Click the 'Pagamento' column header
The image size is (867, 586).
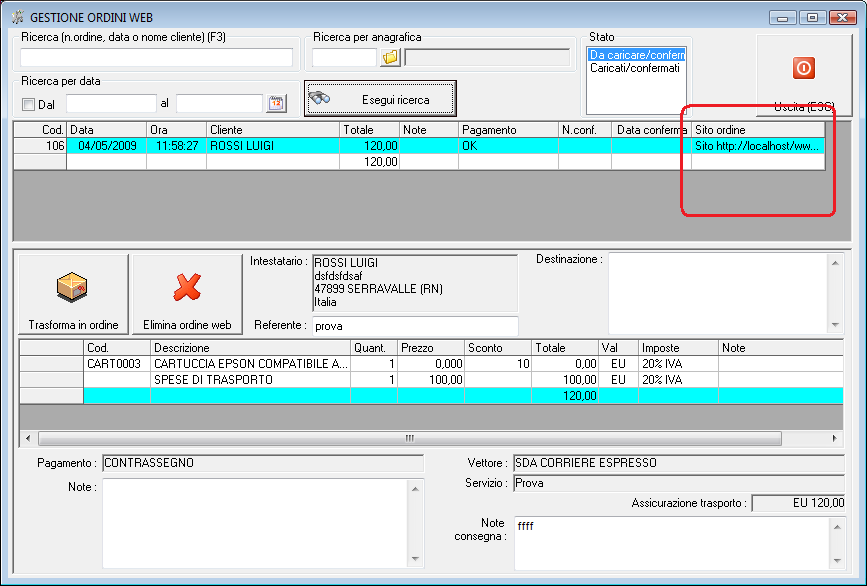[508, 130]
